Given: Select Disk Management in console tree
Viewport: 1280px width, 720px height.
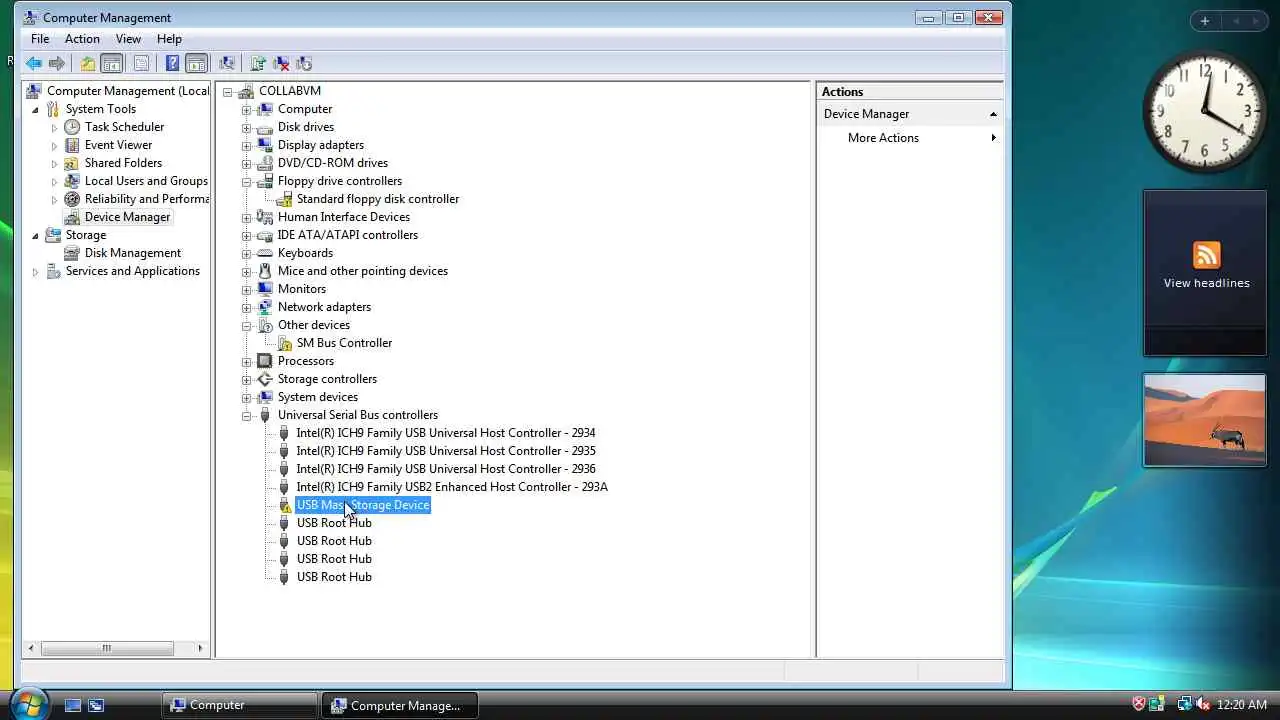Looking at the screenshot, I should pyautogui.click(x=132, y=253).
